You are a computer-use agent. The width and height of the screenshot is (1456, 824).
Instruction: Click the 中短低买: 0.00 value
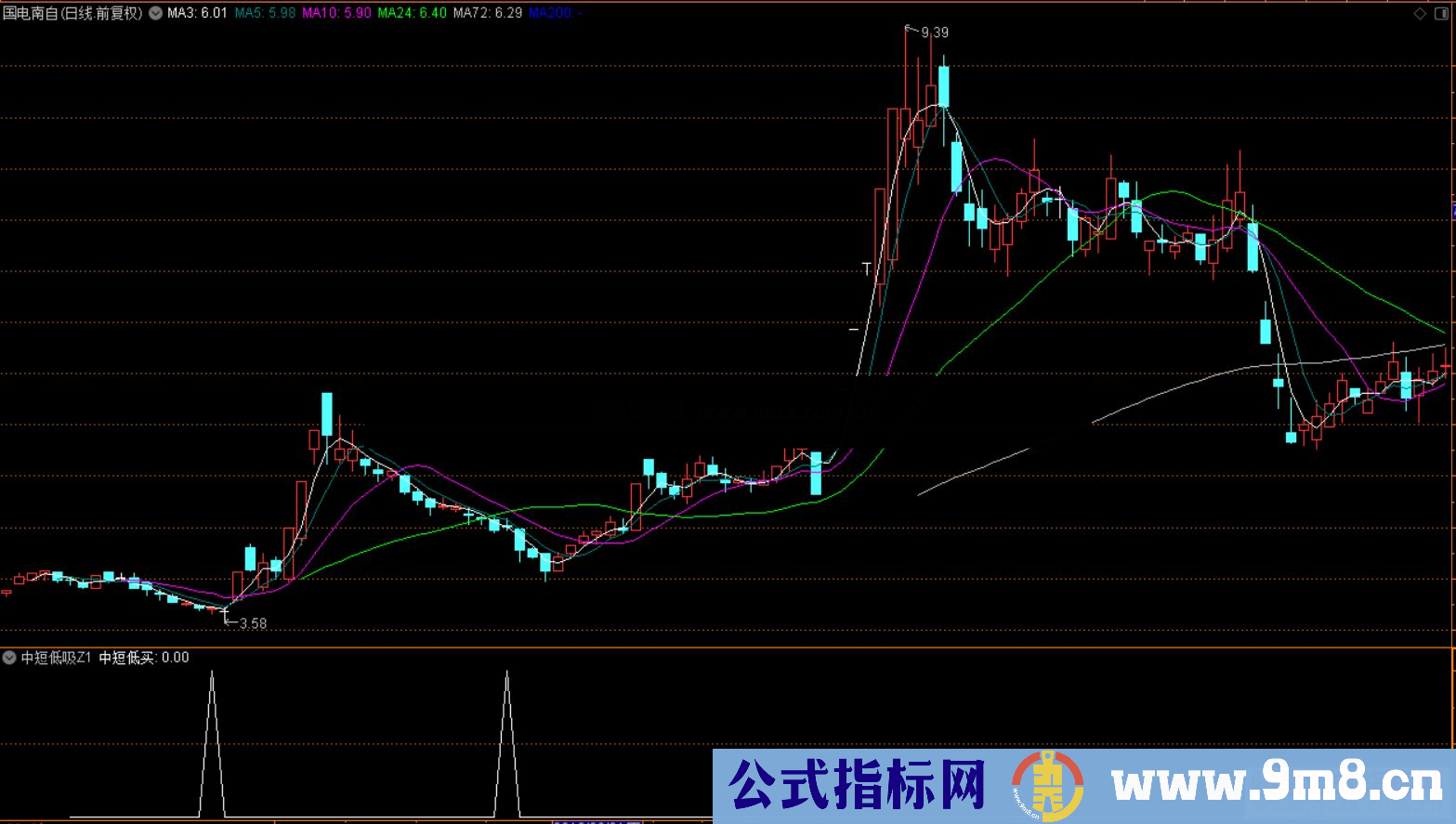pyautogui.click(x=144, y=658)
